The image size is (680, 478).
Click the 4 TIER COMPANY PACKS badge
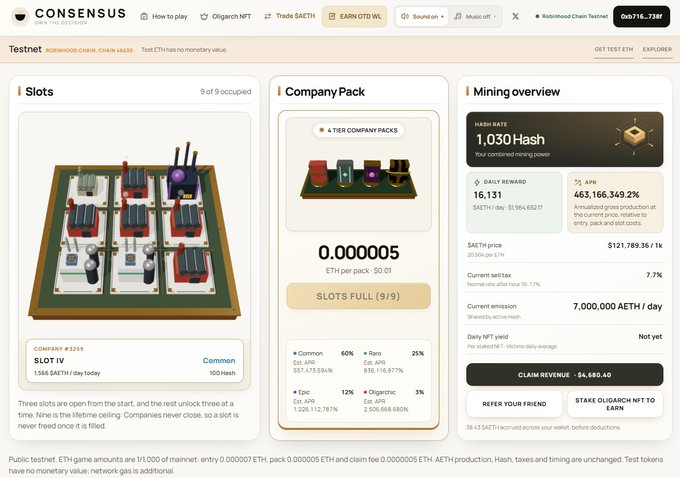[359, 130]
